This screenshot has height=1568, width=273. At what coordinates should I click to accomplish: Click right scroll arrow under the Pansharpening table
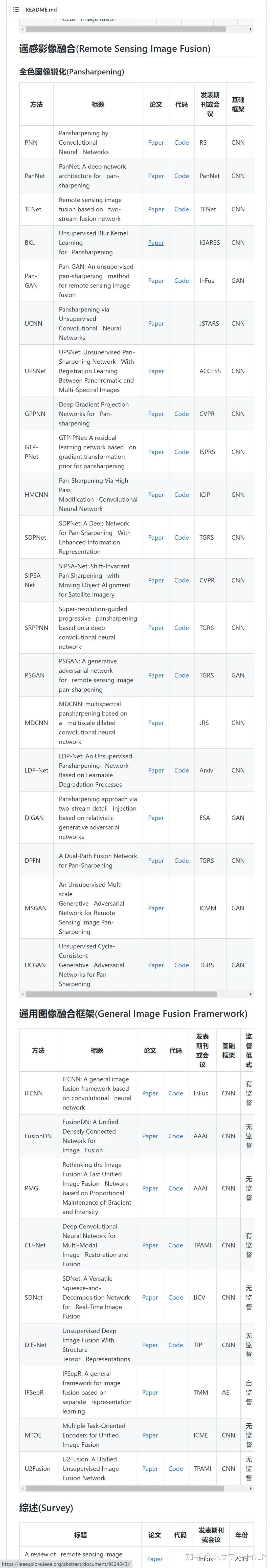251,994
